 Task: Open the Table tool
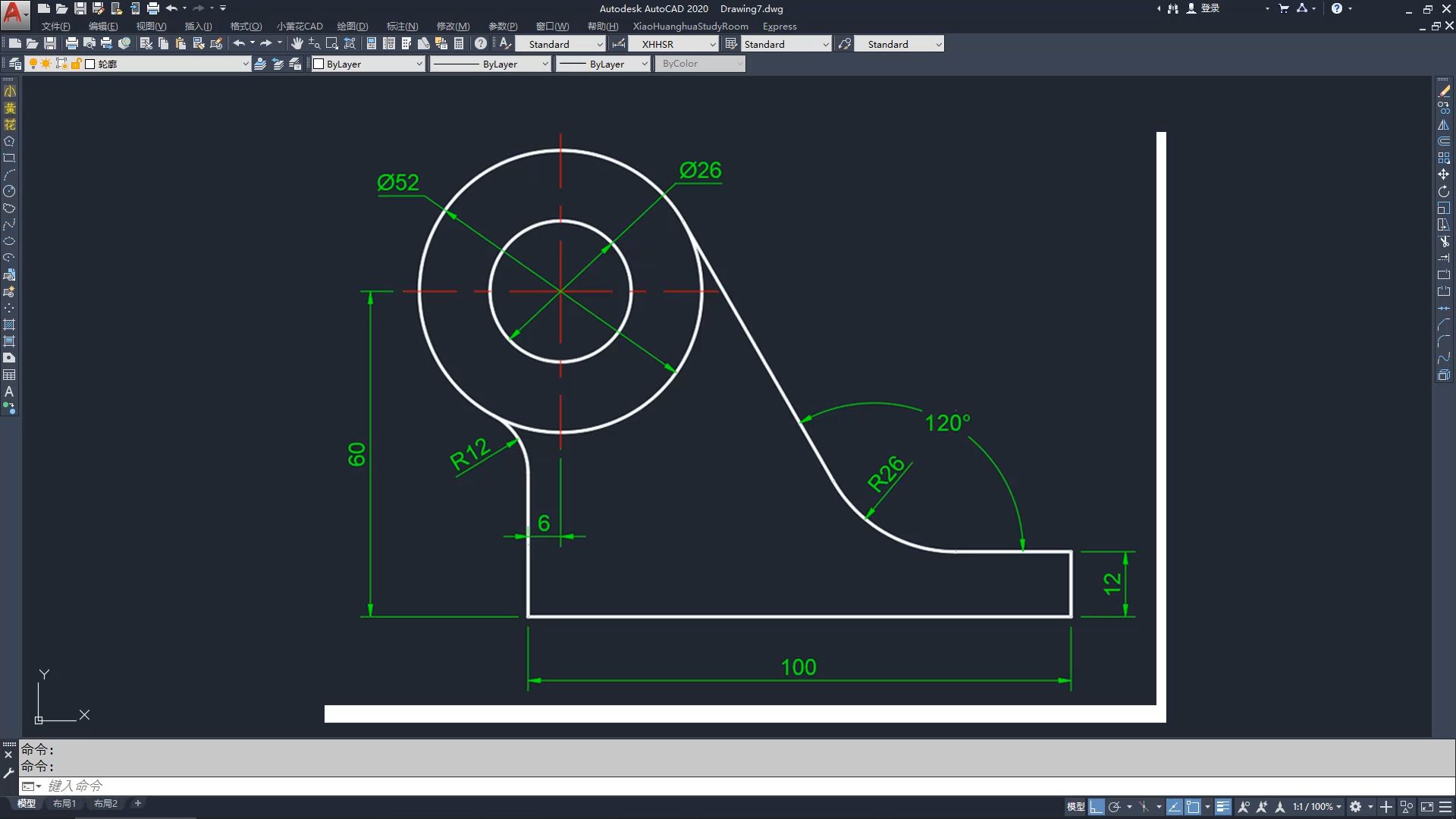pyautogui.click(x=9, y=375)
